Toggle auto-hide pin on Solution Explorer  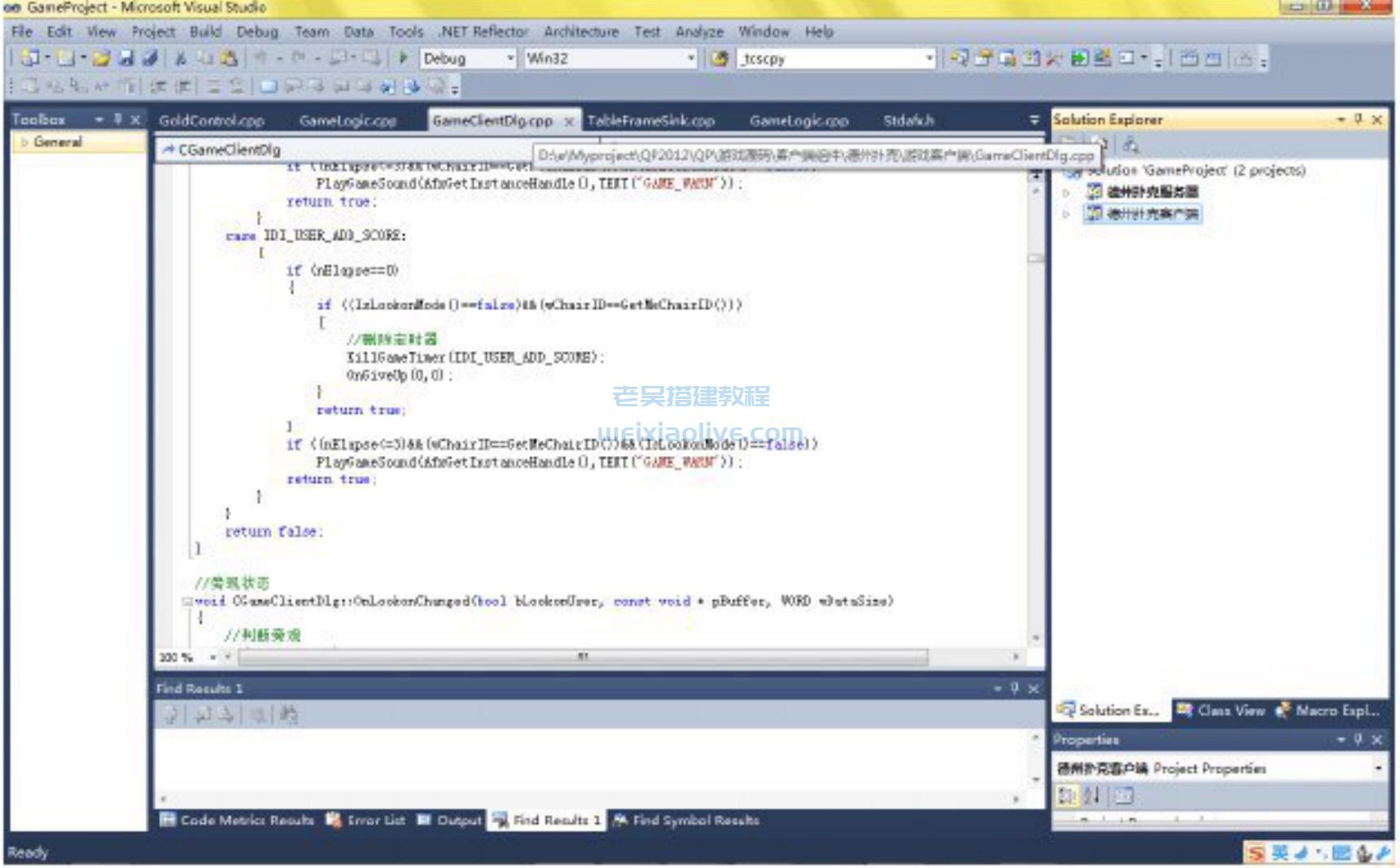point(1358,120)
